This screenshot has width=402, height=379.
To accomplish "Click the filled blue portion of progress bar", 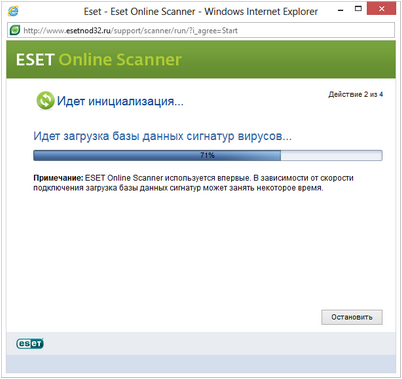I will click(x=157, y=155).
